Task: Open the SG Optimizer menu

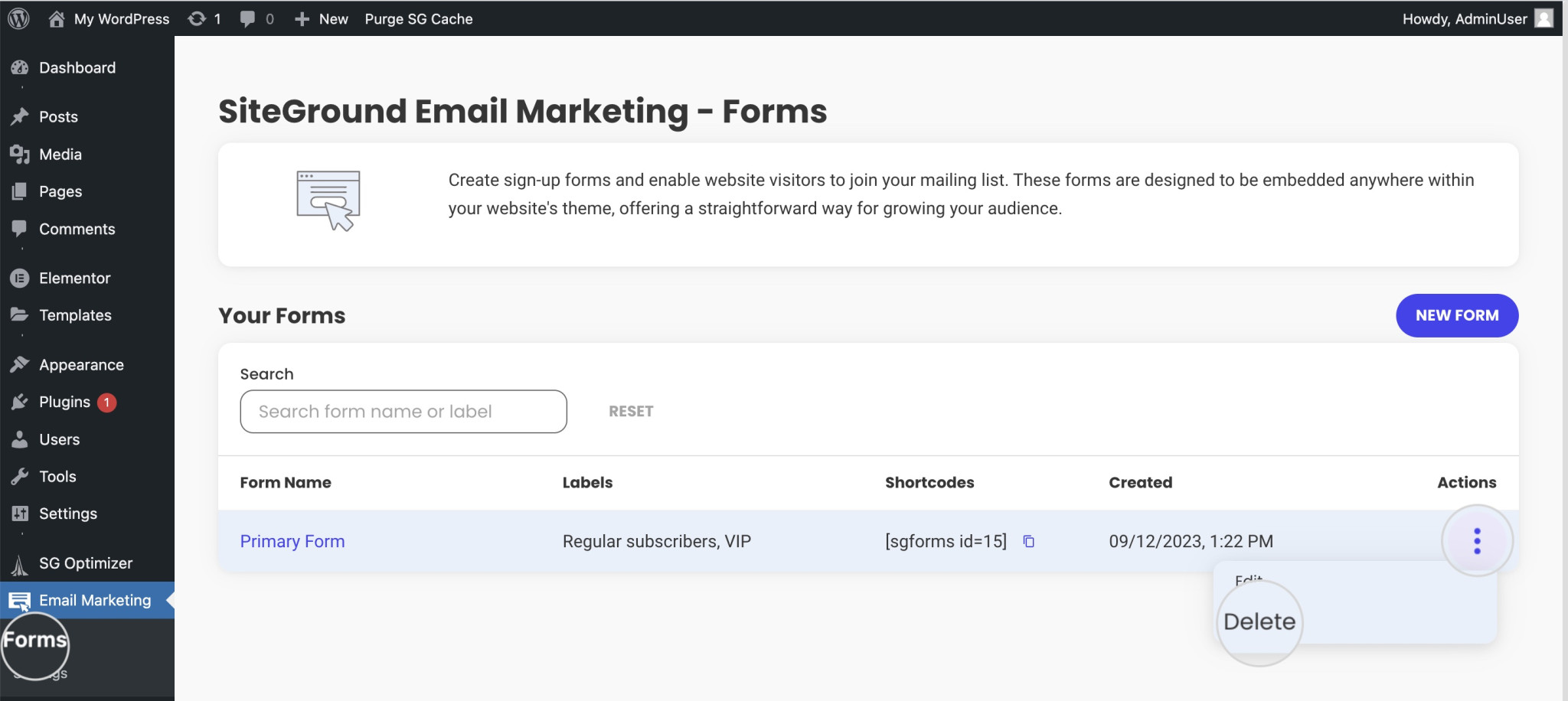Action: click(x=86, y=563)
